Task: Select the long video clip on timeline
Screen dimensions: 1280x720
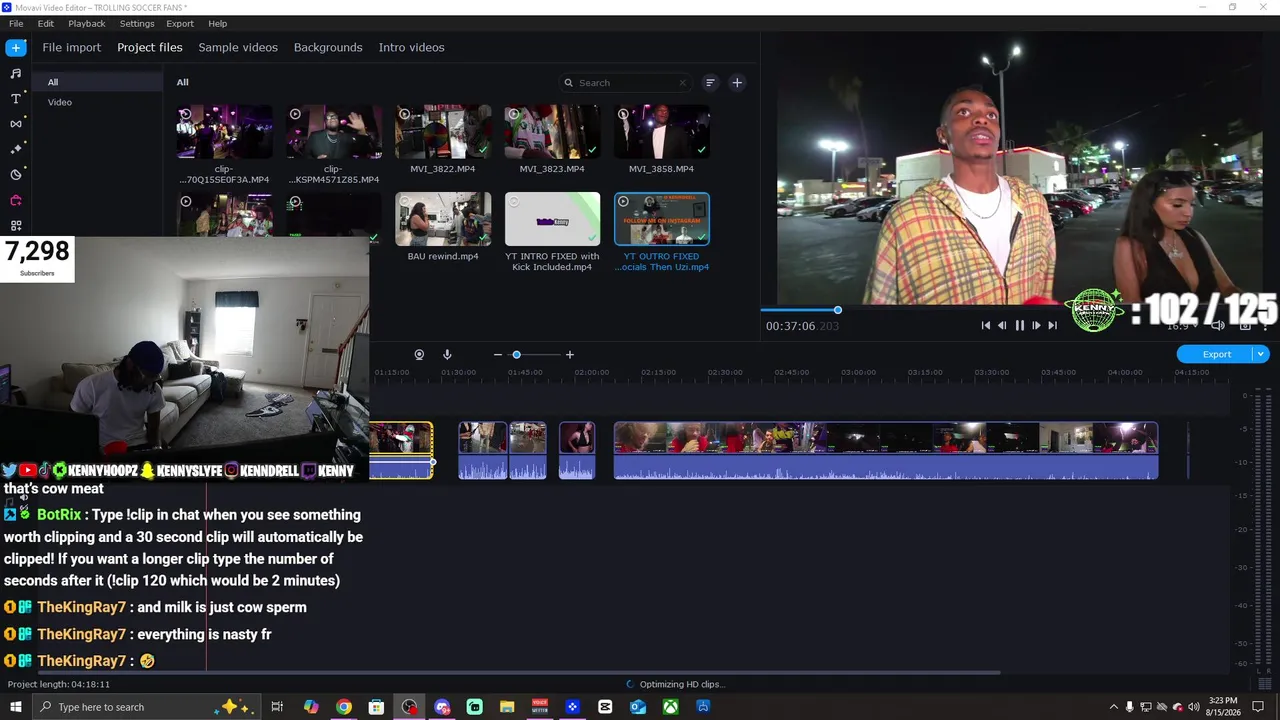Action: pos(886,450)
